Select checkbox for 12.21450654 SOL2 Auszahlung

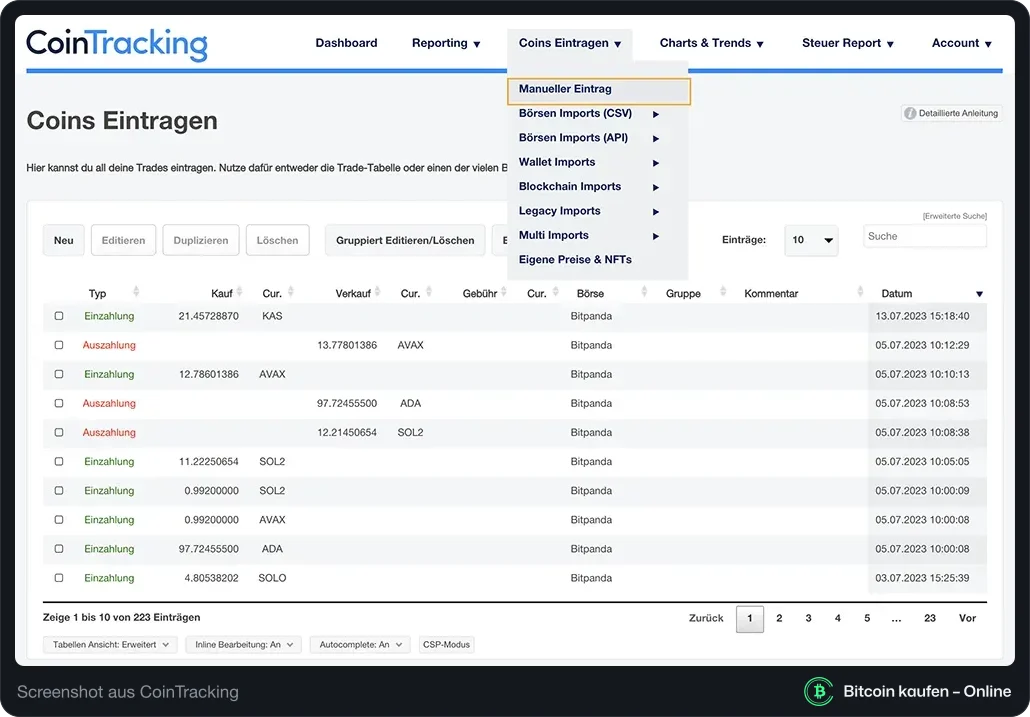tap(59, 432)
